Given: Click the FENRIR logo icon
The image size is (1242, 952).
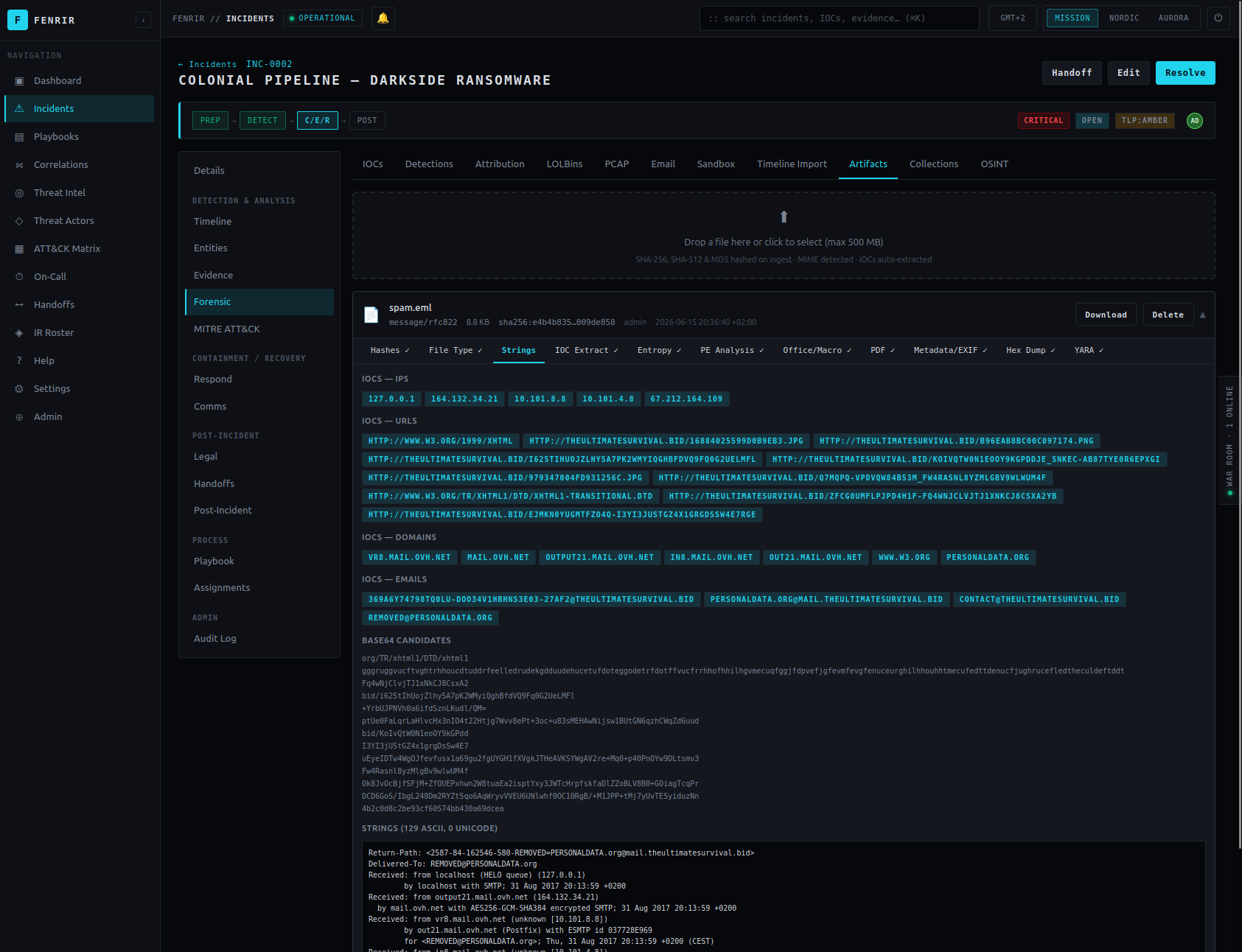Looking at the screenshot, I should point(18,20).
